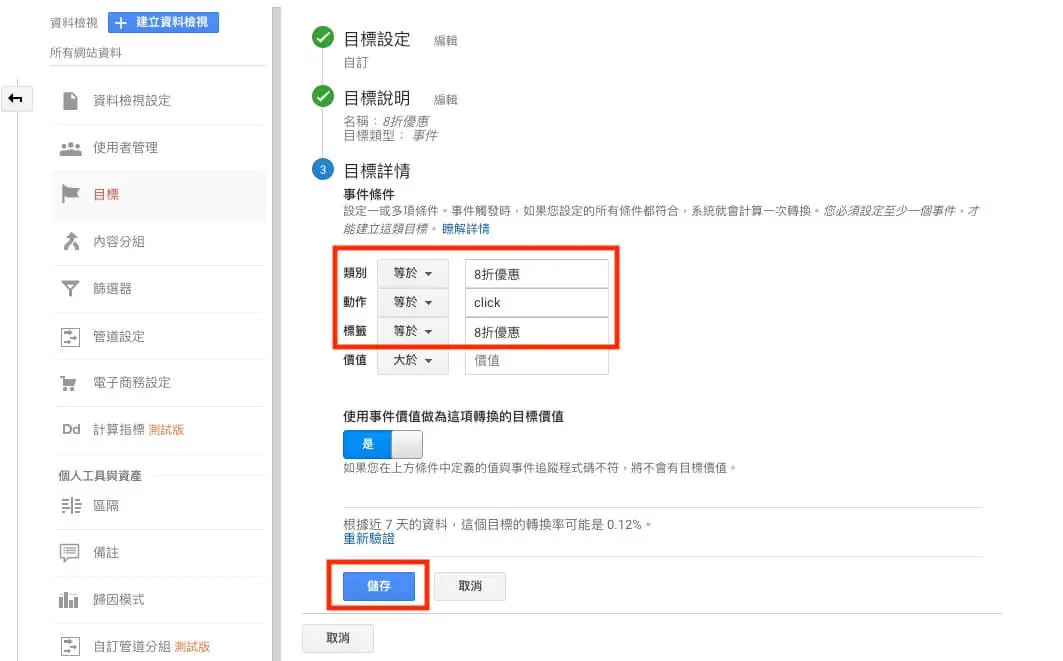Click 取消 button next to 儲存
Screen dimensions: 1063x661
470,586
